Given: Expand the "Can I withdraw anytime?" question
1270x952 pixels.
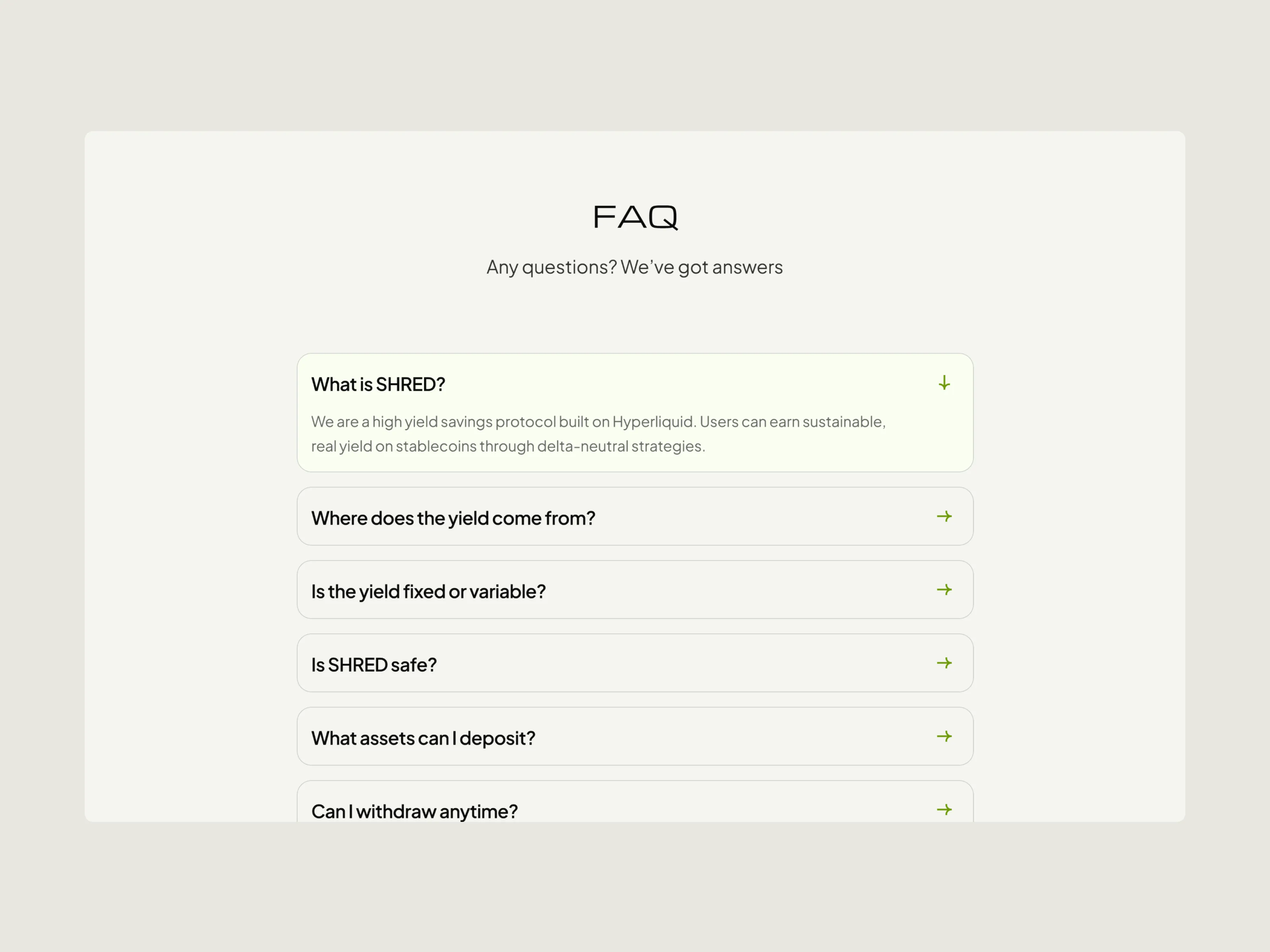Looking at the screenshot, I should 415,811.
